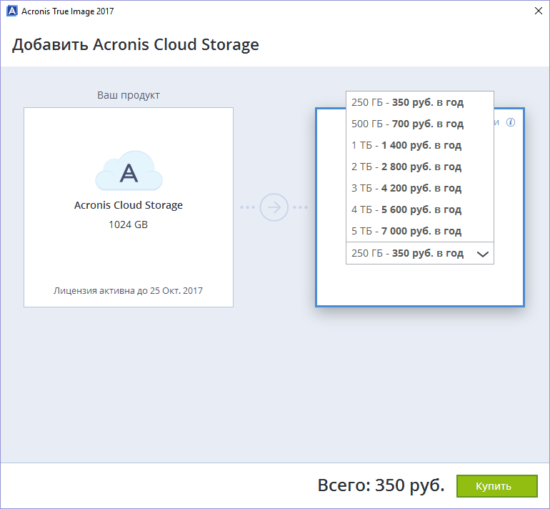Close the Acronis True Image 2017 window
Image resolution: width=550 pixels, height=509 pixels.
pos(538,11)
